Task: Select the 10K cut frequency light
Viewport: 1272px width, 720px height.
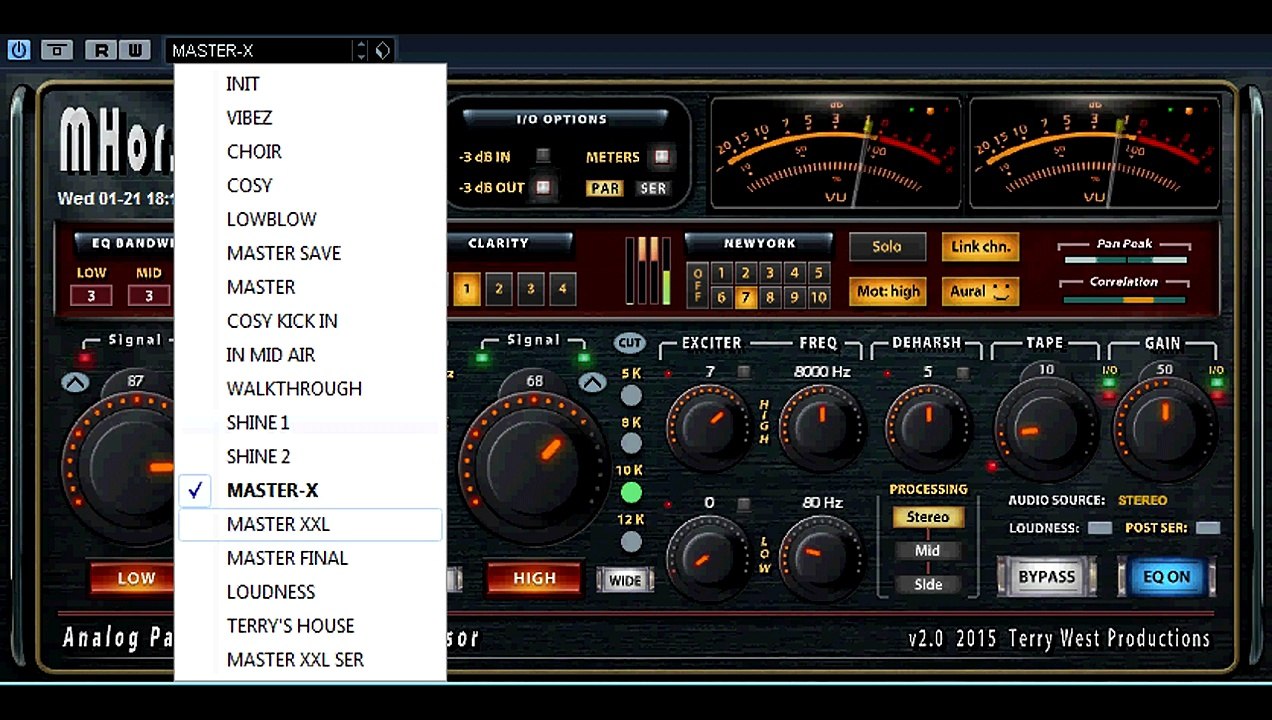Action: click(x=631, y=491)
